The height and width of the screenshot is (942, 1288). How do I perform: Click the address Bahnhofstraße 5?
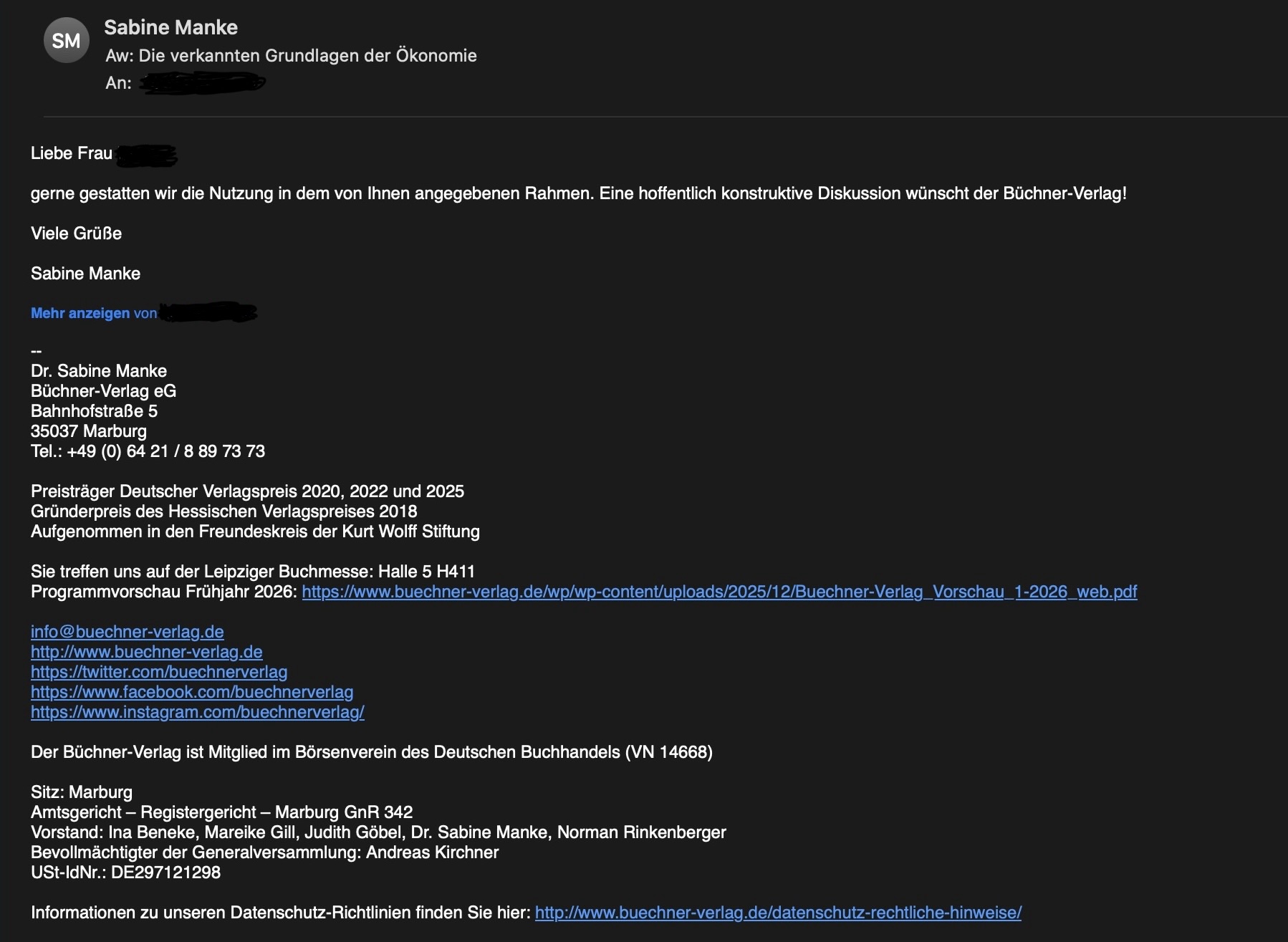pos(94,410)
